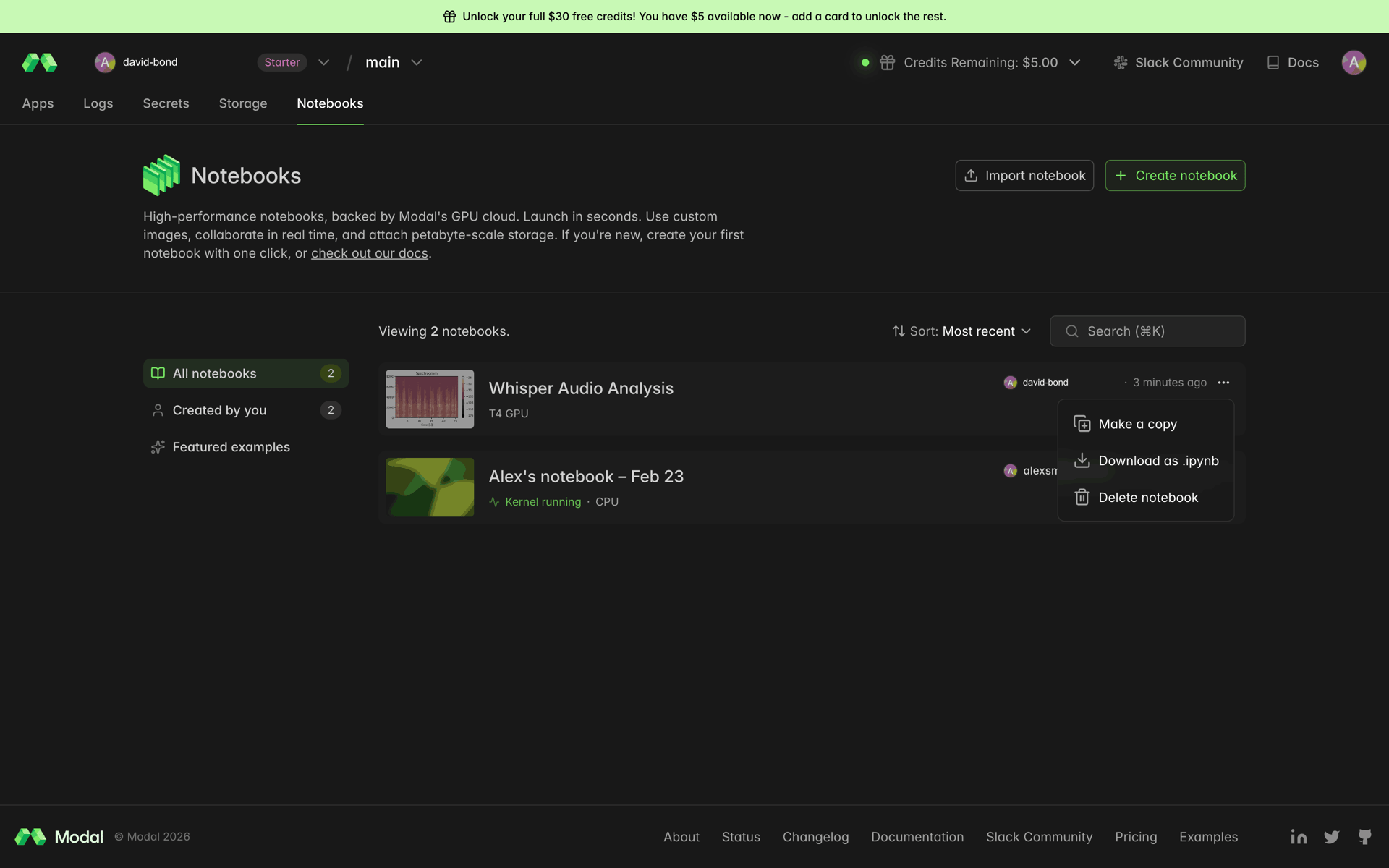Open the Status footer link
The width and height of the screenshot is (1389, 868).
pyautogui.click(x=741, y=836)
